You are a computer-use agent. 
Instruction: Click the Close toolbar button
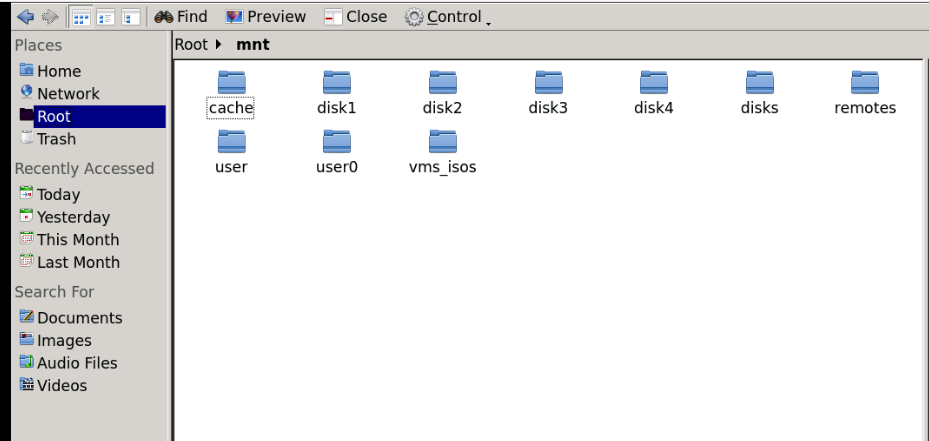355,17
